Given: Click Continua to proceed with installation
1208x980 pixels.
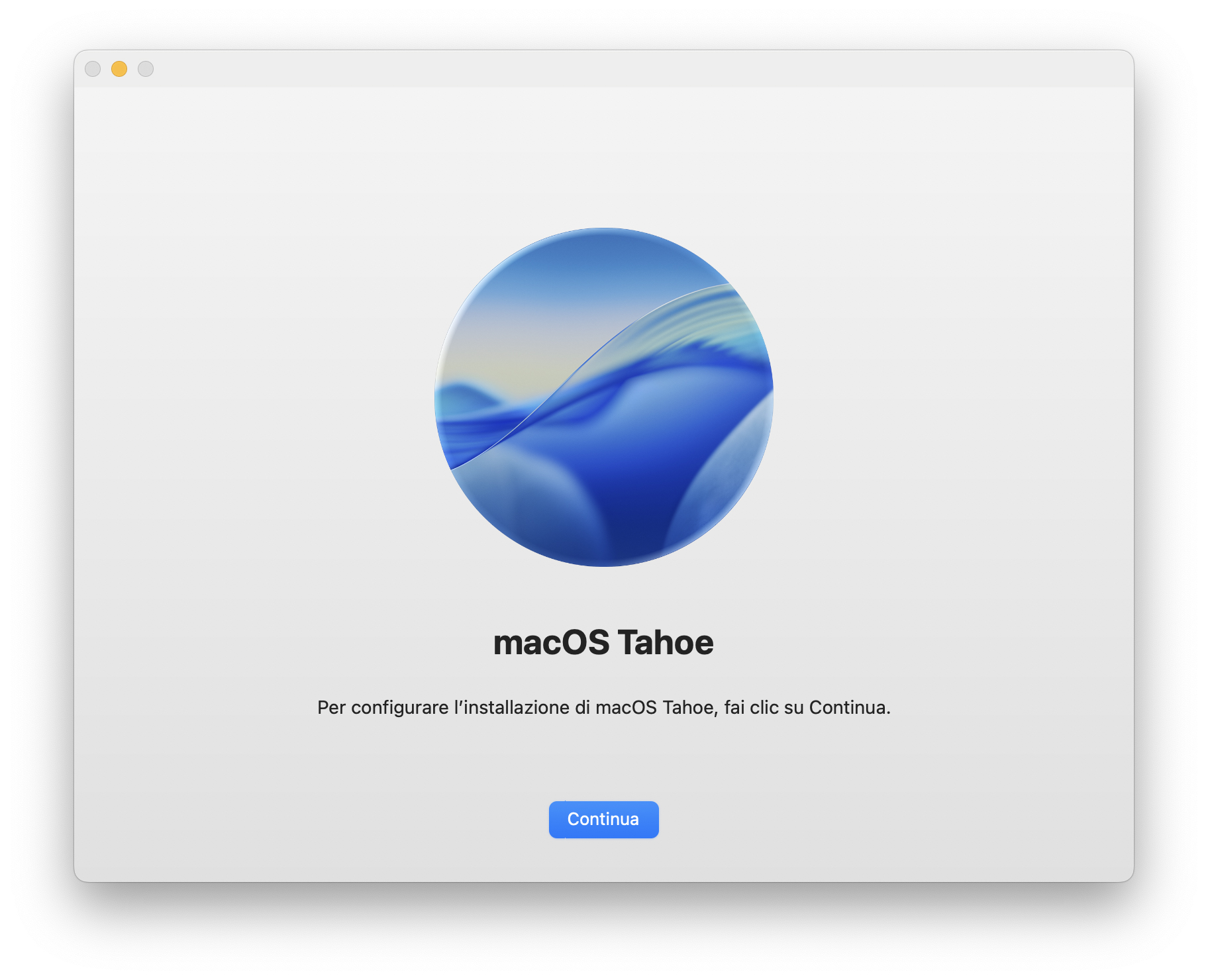Looking at the screenshot, I should (x=603, y=819).
